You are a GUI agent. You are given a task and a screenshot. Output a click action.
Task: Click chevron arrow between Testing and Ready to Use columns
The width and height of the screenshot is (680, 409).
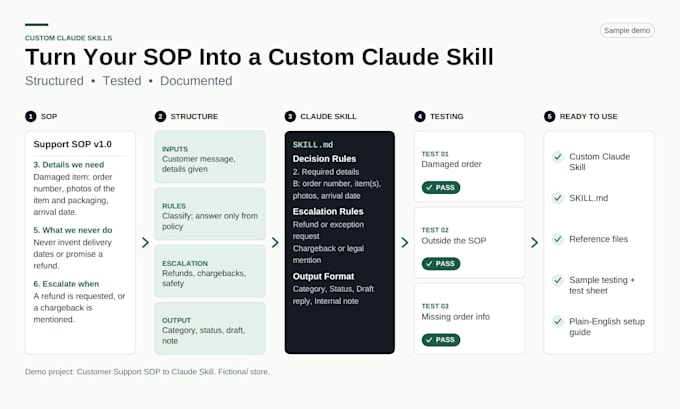(x=534, y=242)
